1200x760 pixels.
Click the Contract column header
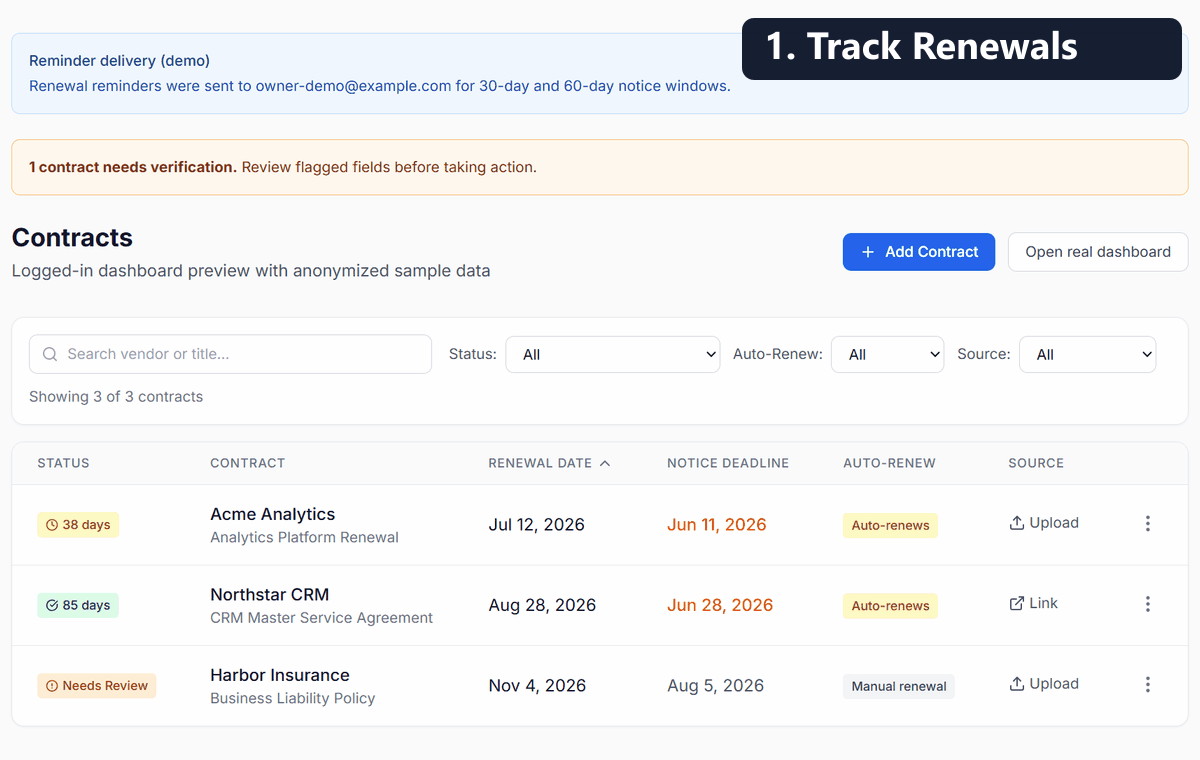(x=248, y=463)
